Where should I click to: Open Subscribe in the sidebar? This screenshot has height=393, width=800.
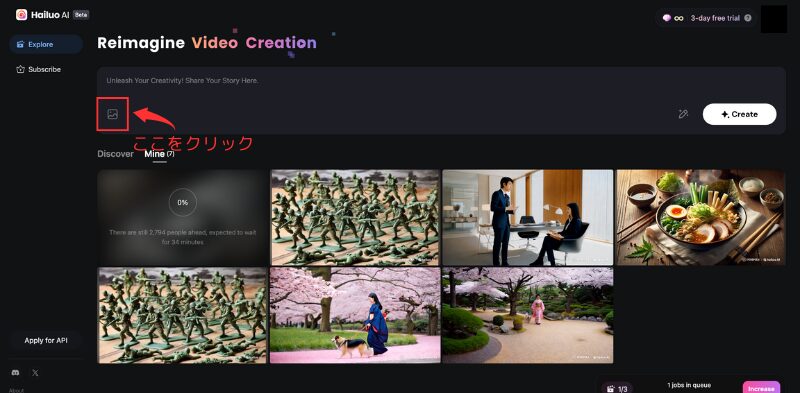coord(46,69)
